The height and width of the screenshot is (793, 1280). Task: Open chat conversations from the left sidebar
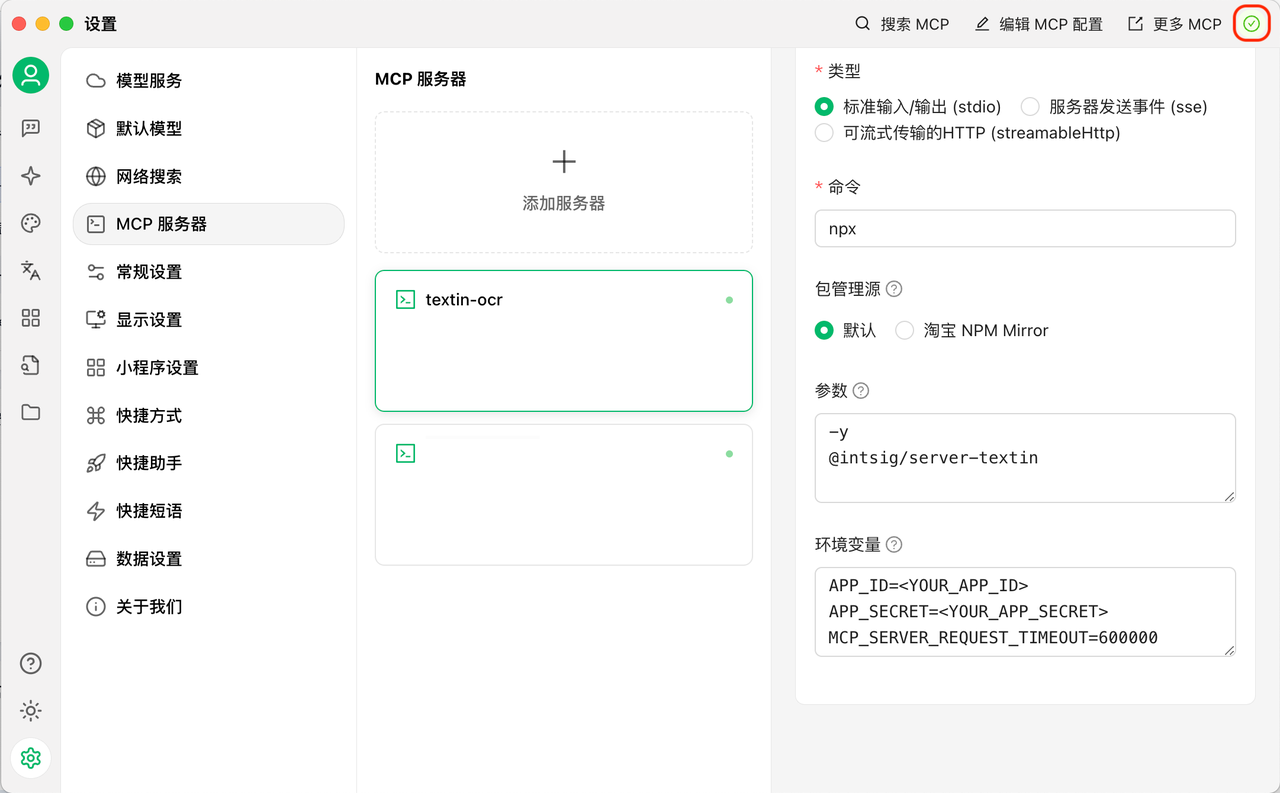(x=30, y=128)
